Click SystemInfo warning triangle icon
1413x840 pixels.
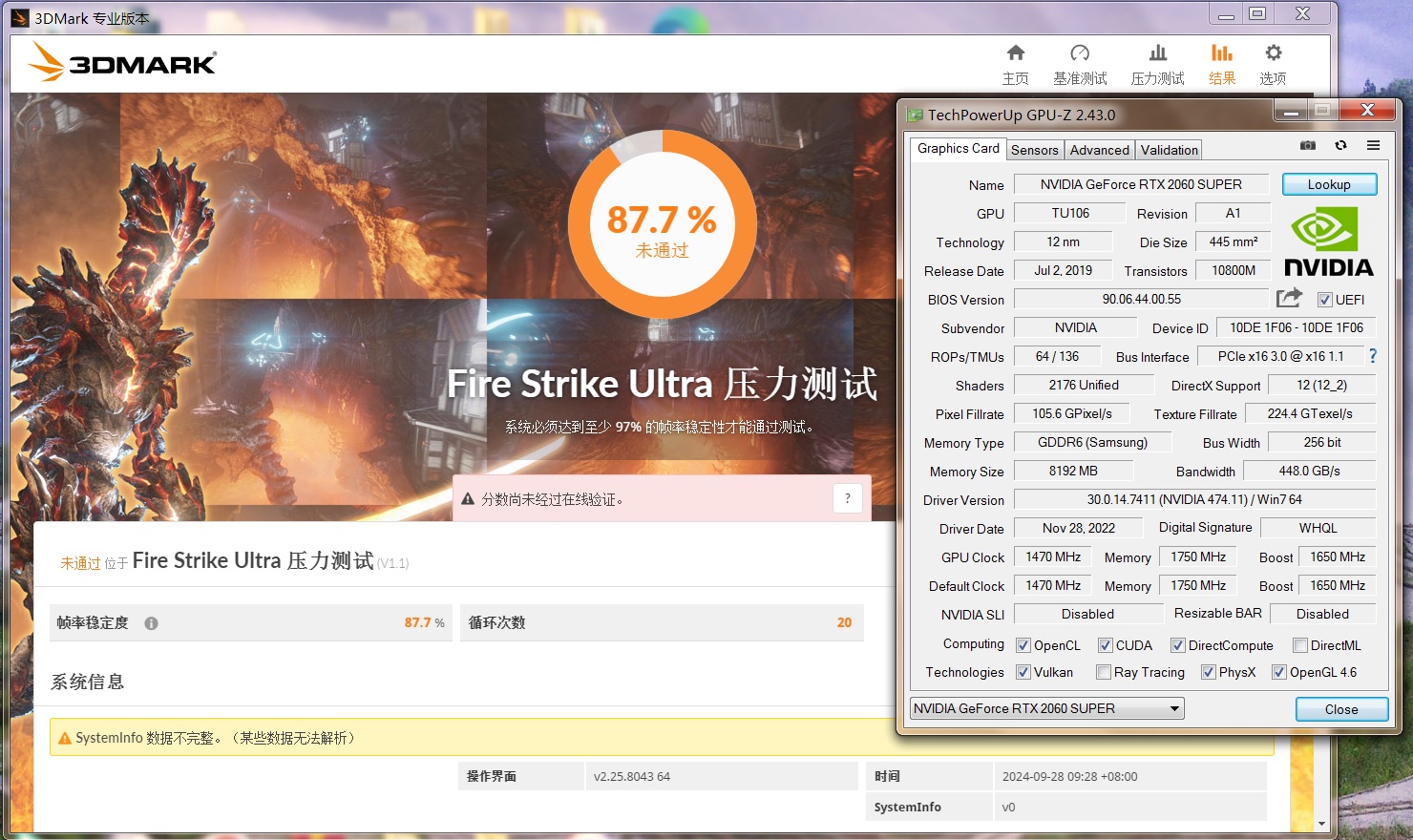[65, 738]
